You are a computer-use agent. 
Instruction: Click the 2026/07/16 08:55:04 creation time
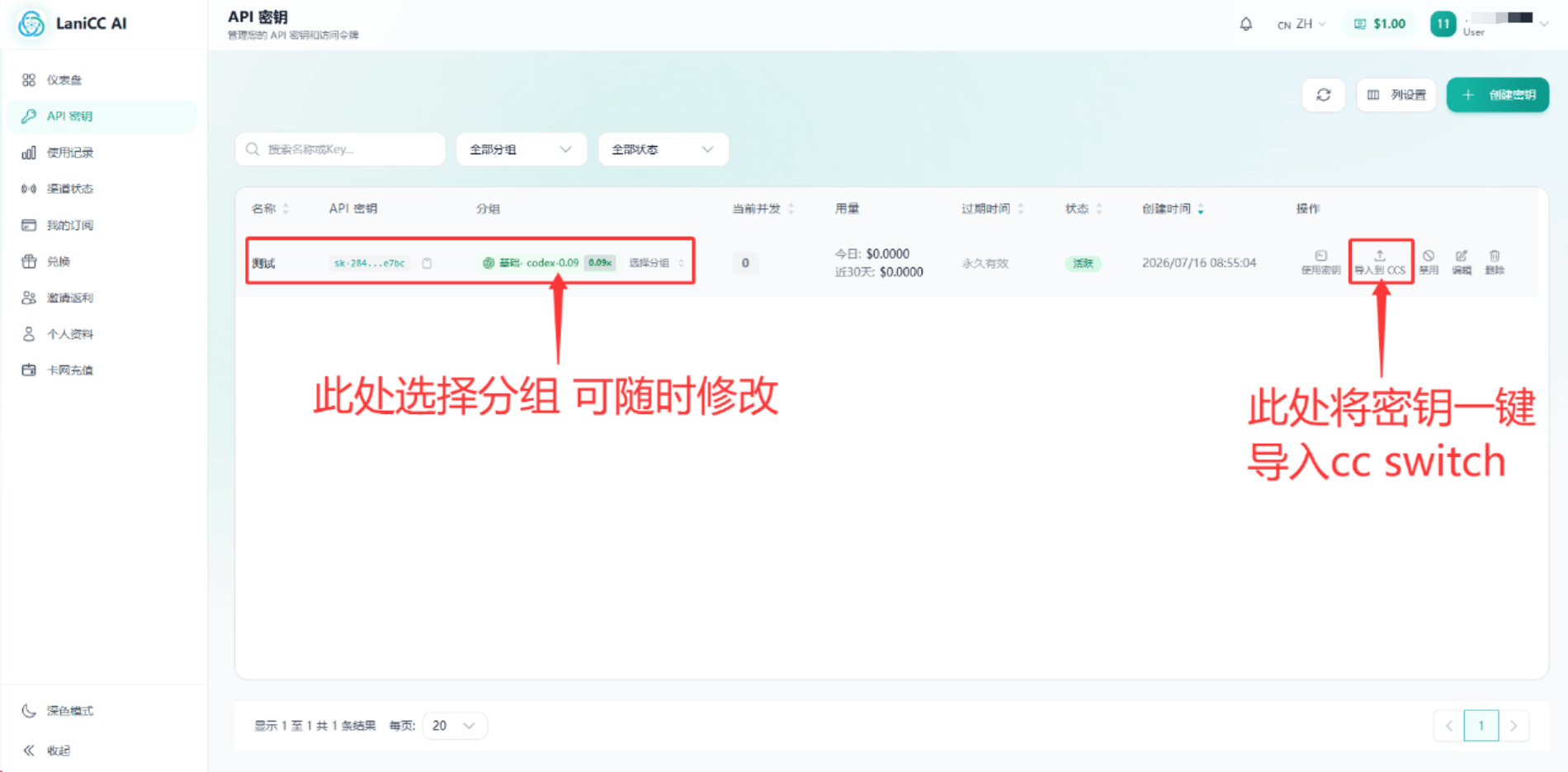point(1198,263)
